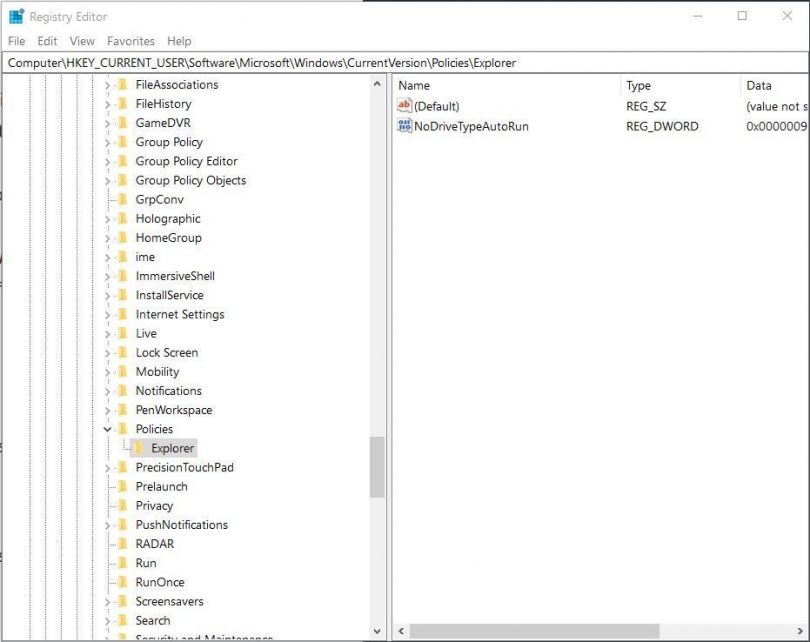Expand the Internet Settings key
The height and width of the screenshot is (642, 810).
coord(106,314)
